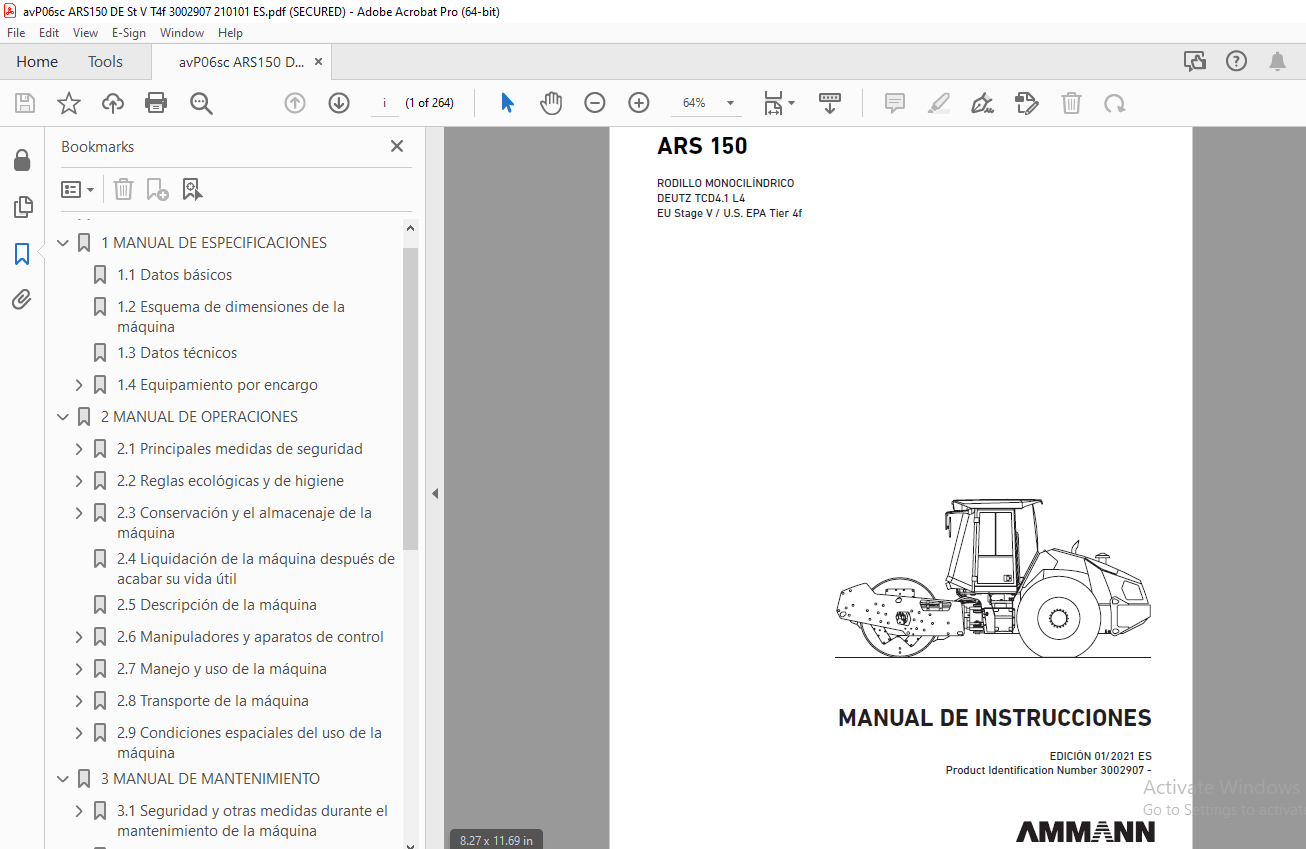This screenshot has width=1306, height=849.
Task: Expand 2.3 Conservación y el almacenaje
Action: [x=79, y=513]
